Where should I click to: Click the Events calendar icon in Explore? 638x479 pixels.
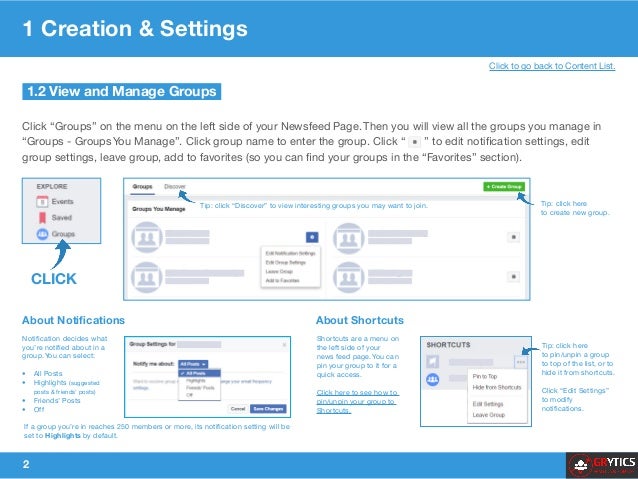click(42, 201)
